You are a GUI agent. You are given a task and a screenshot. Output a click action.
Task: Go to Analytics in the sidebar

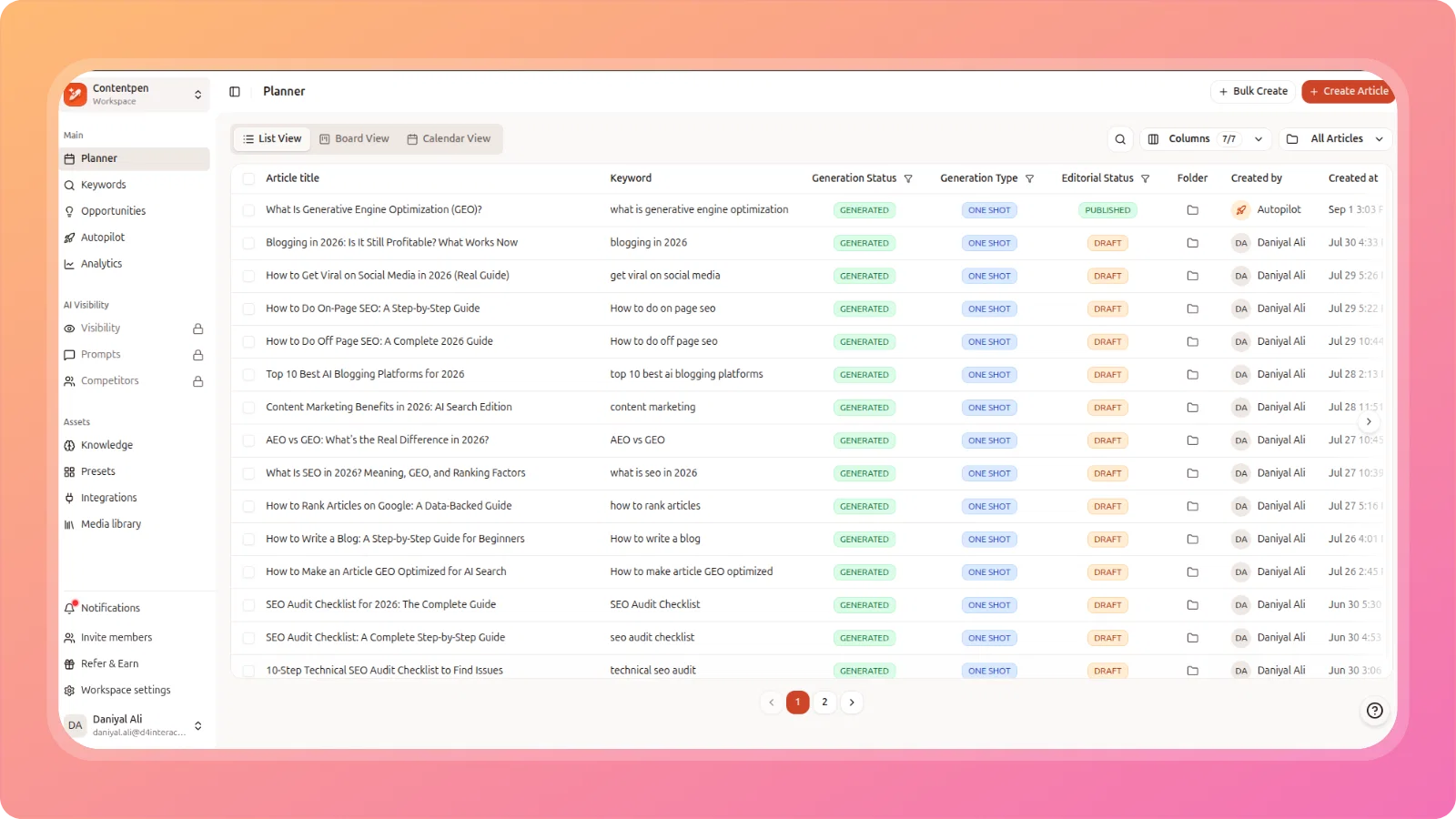135,264
